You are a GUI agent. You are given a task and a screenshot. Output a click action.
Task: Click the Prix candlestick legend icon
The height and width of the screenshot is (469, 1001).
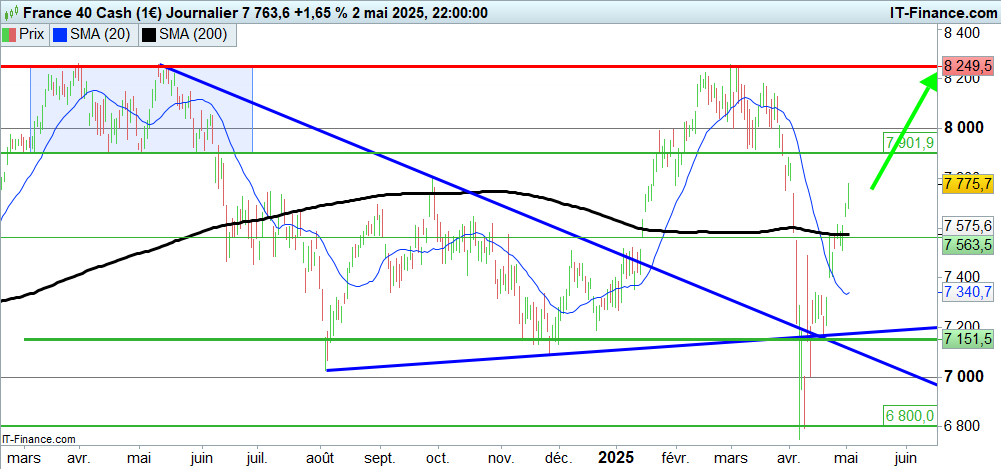coord(11,34)
